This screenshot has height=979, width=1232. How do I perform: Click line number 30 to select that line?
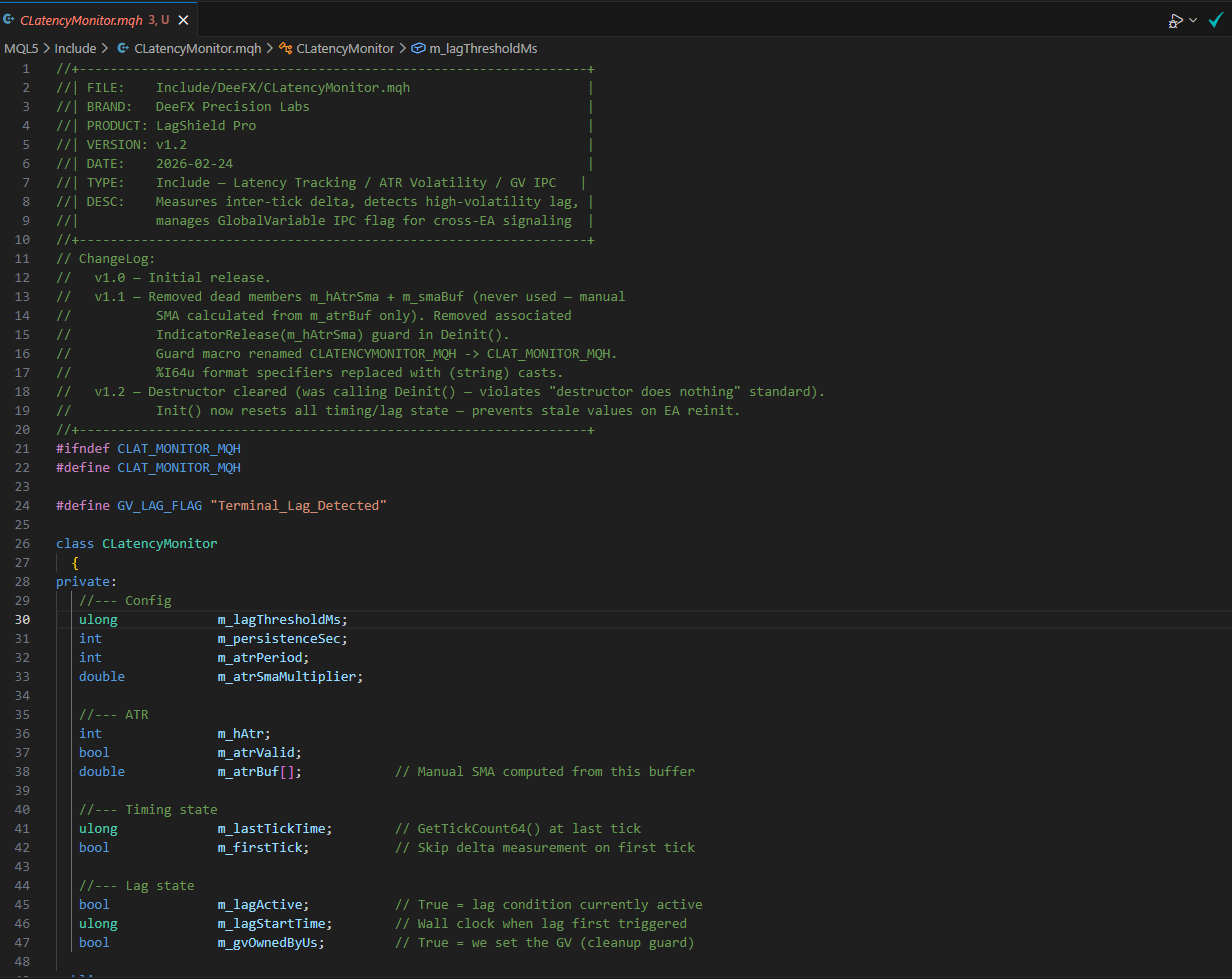[x=25, y=619]
